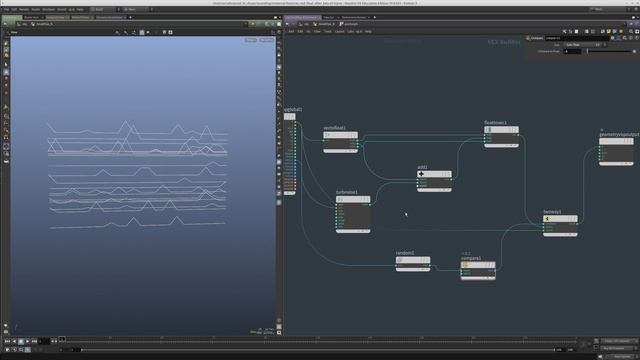Select the global1 node
The height and width of the screenshot is (360, 640).
[290, 116]
